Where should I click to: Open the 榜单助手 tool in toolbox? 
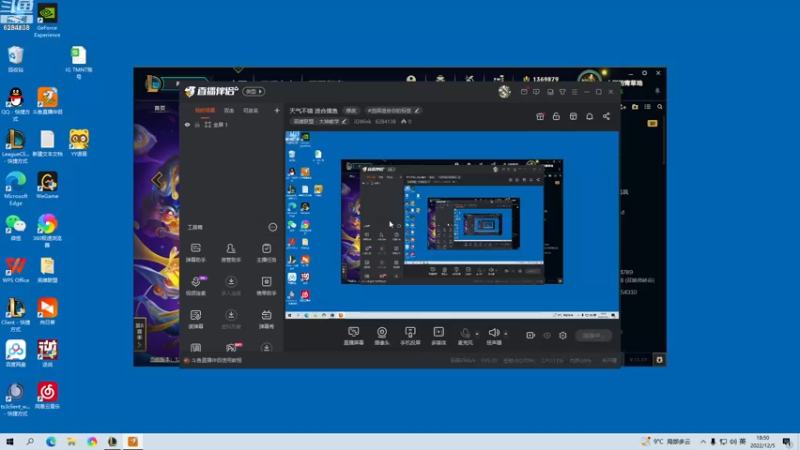(266, 286)
